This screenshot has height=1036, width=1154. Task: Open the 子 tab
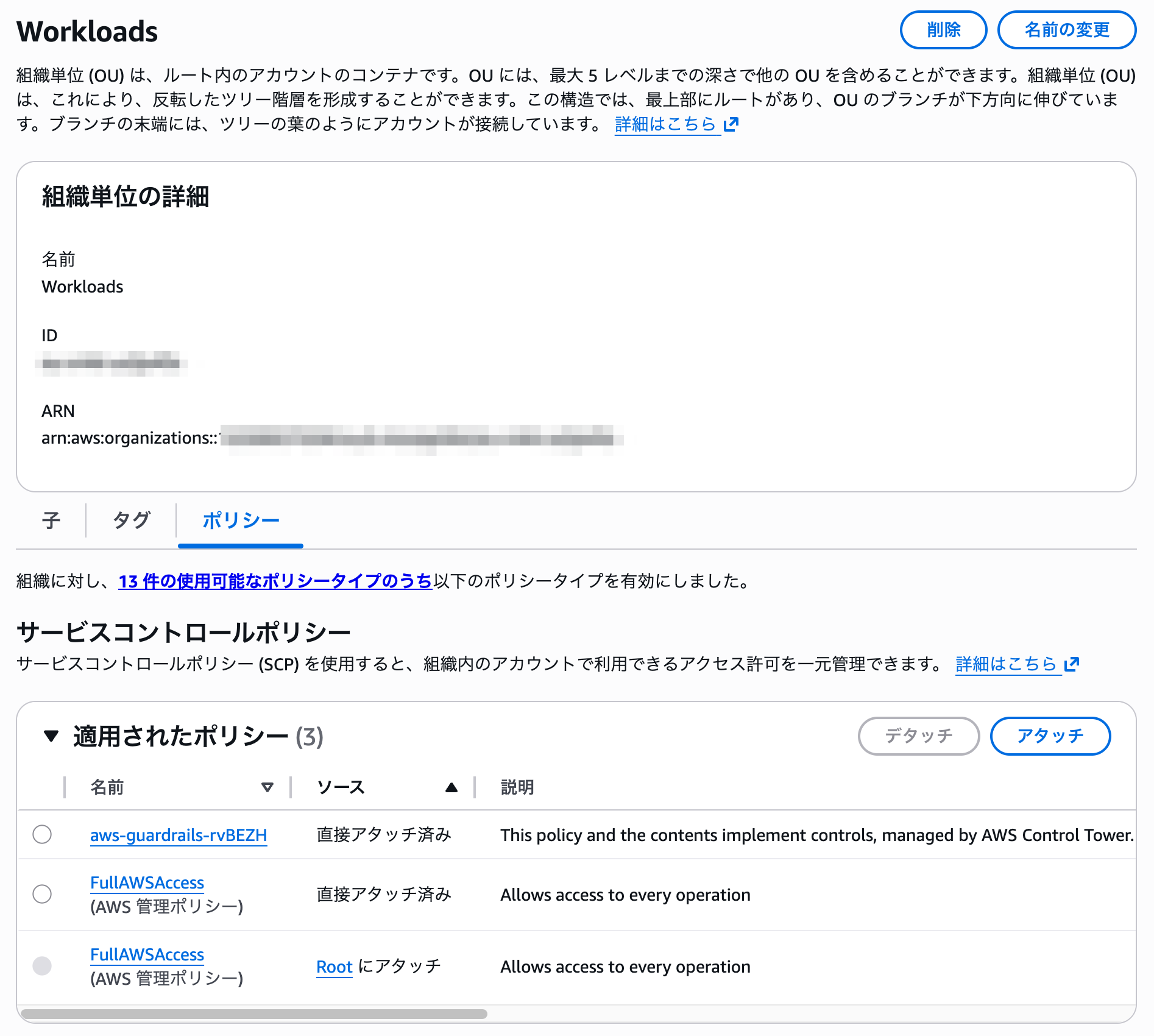[51, 520]
